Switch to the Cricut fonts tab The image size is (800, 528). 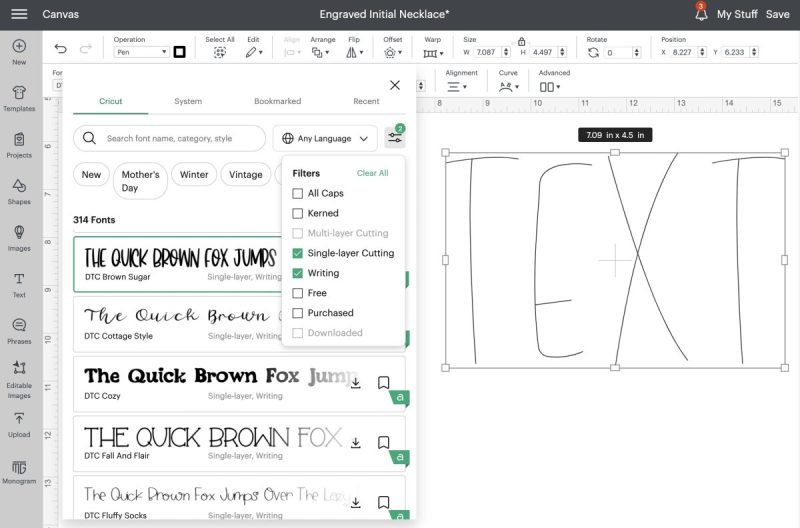(x=111, y=101)
